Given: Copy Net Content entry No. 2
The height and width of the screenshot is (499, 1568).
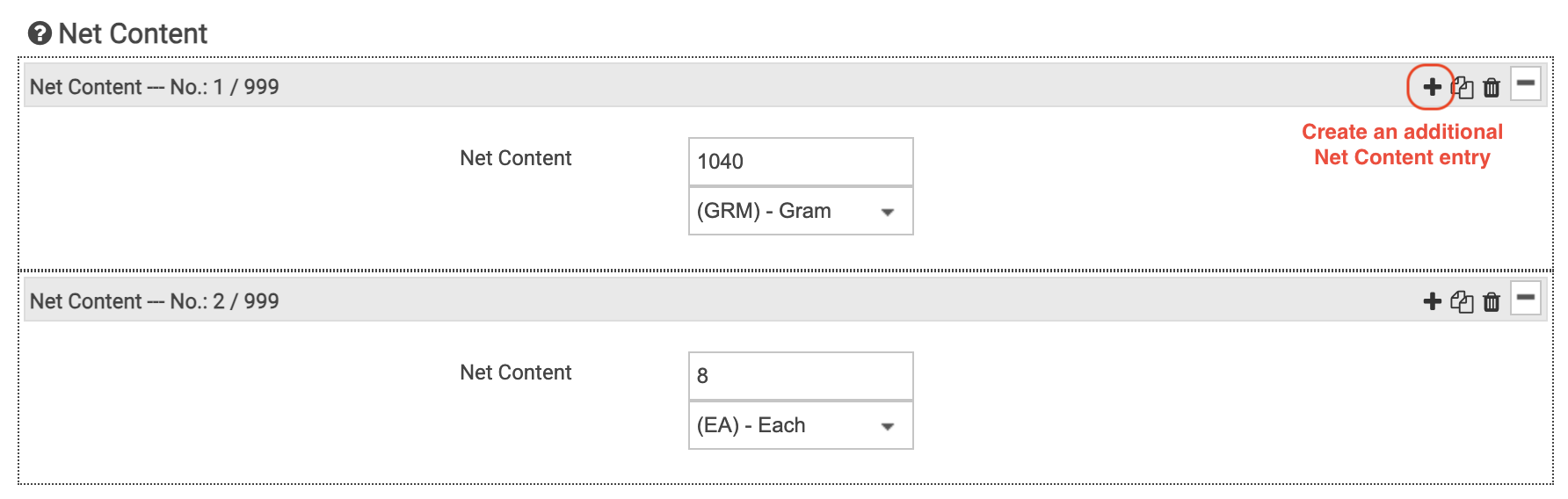Looking at the screenshot, I should click(x=1463, y=301).
